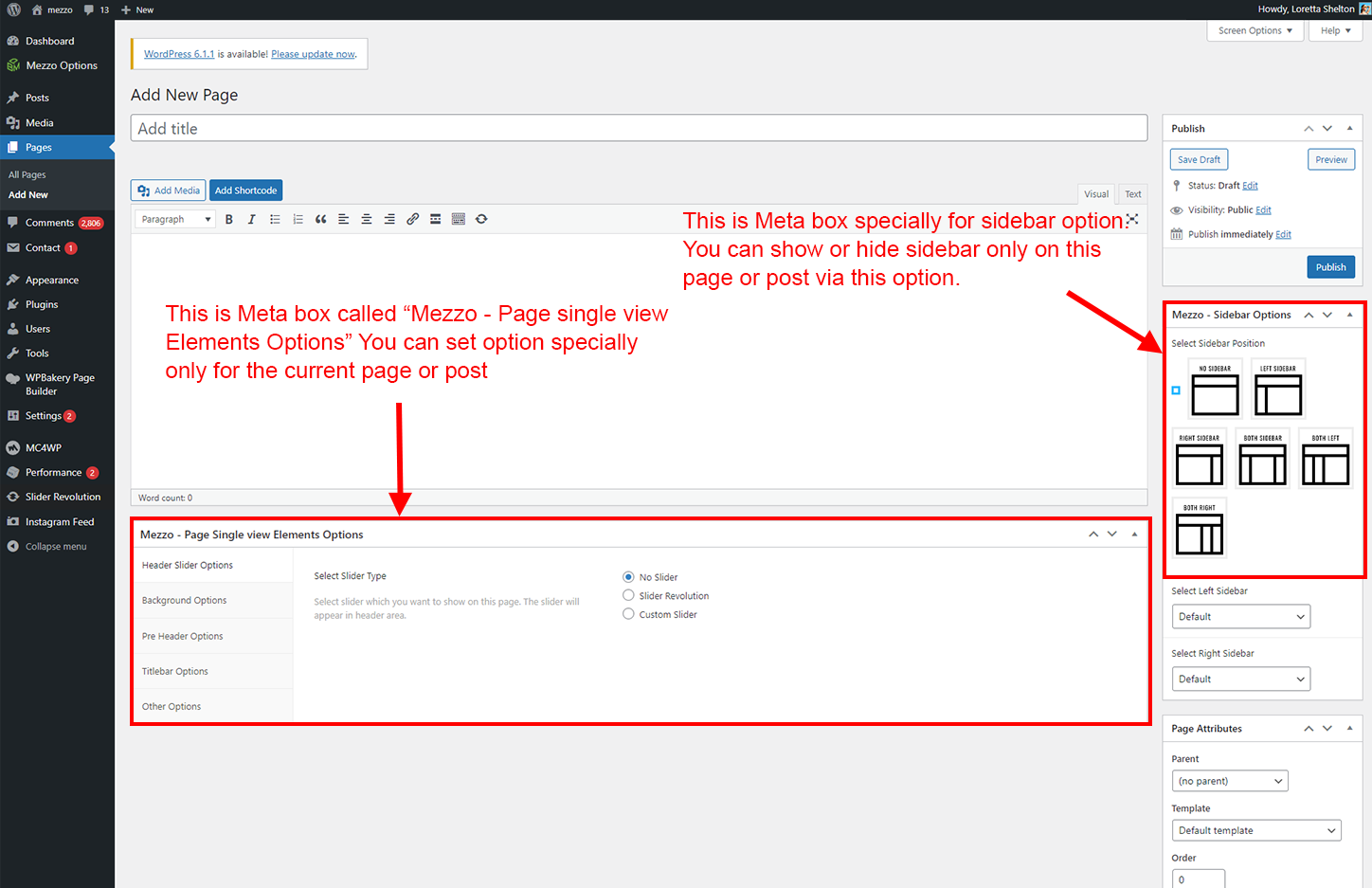
Task: Click the Add title input field
Action: pyautogui.click(x=639, y=129)
